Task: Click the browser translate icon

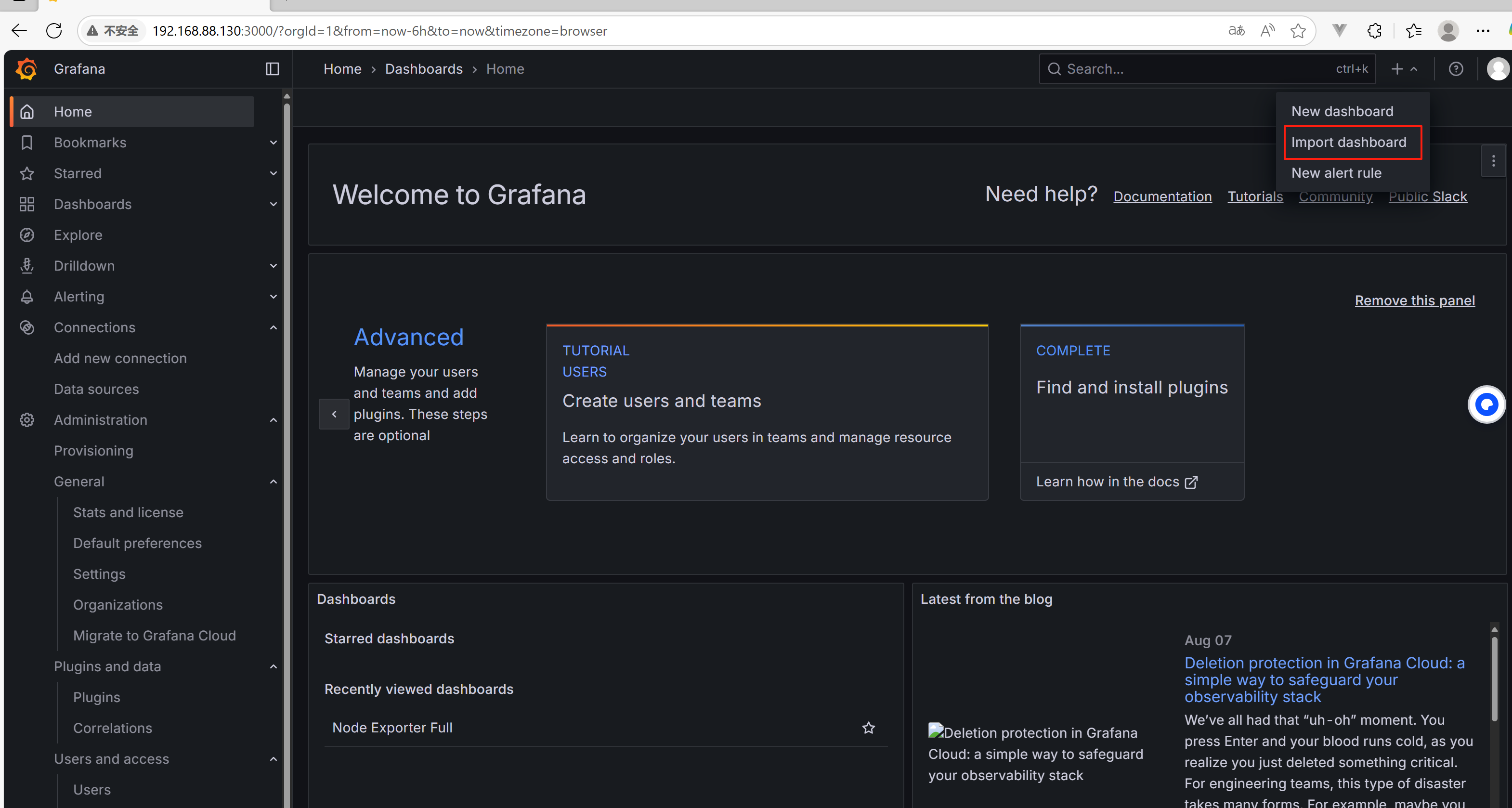Action: [1236, 30]
